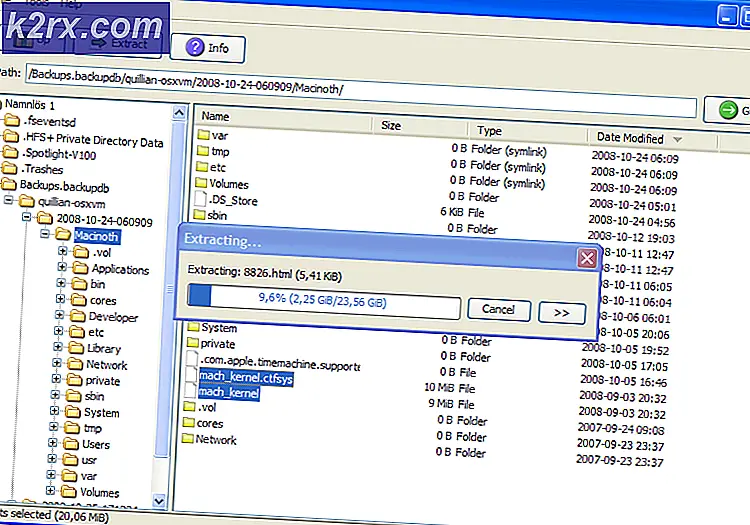Select the .fseventsd folder icon in tree
750x525 pixels.
tap(11, 120)
